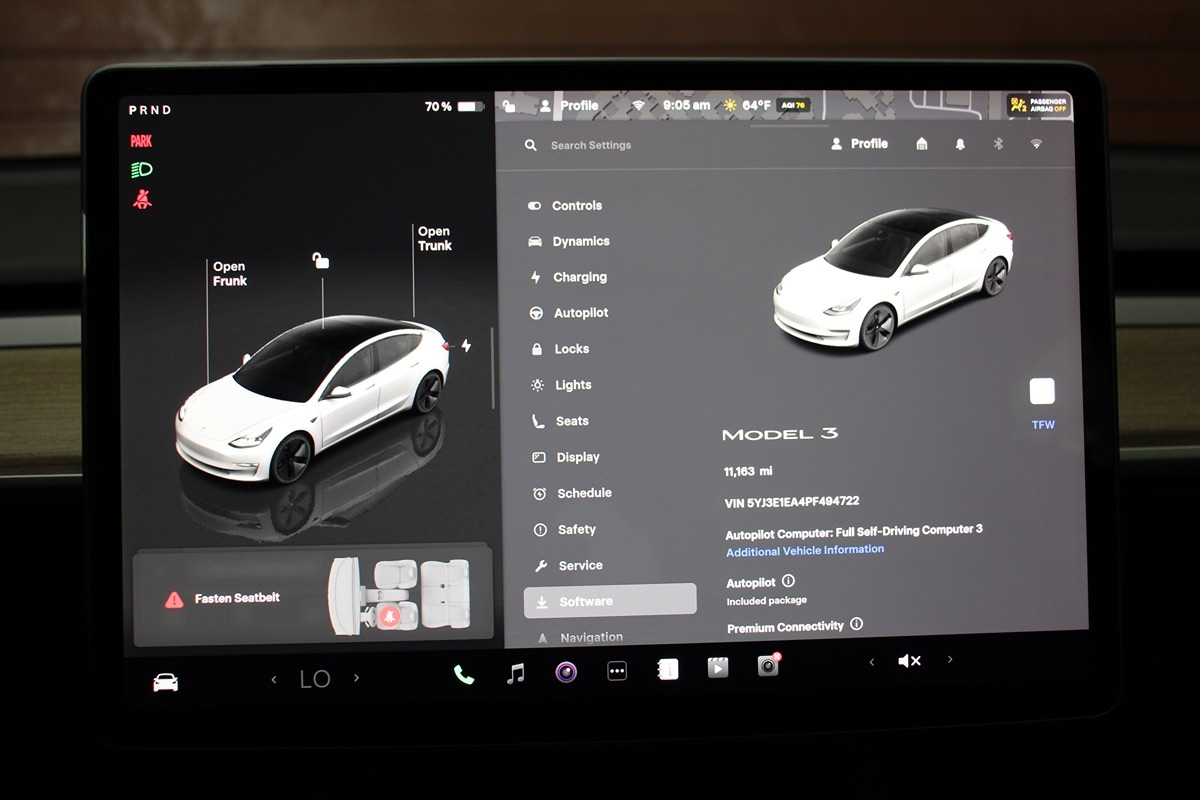Viewport: 1200px width, 800px height.
Task: Toggle the muted speaker volume icon
Action: coord(909,661)
